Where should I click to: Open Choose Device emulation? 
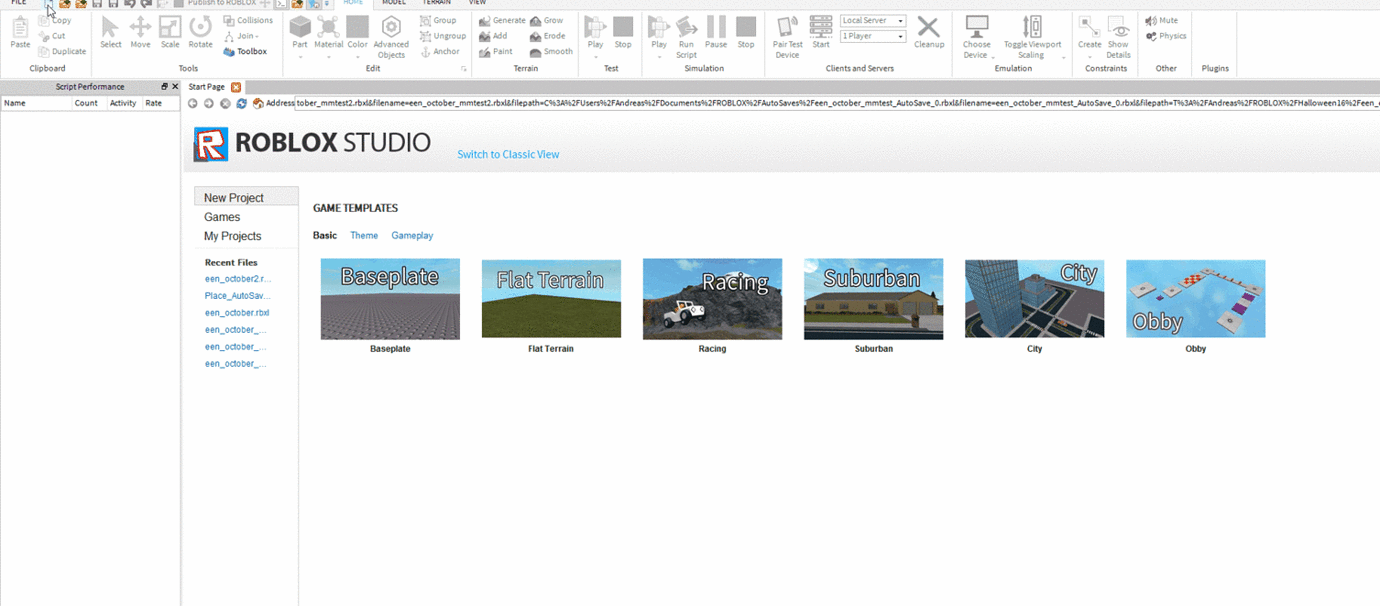tap(976, 37)
